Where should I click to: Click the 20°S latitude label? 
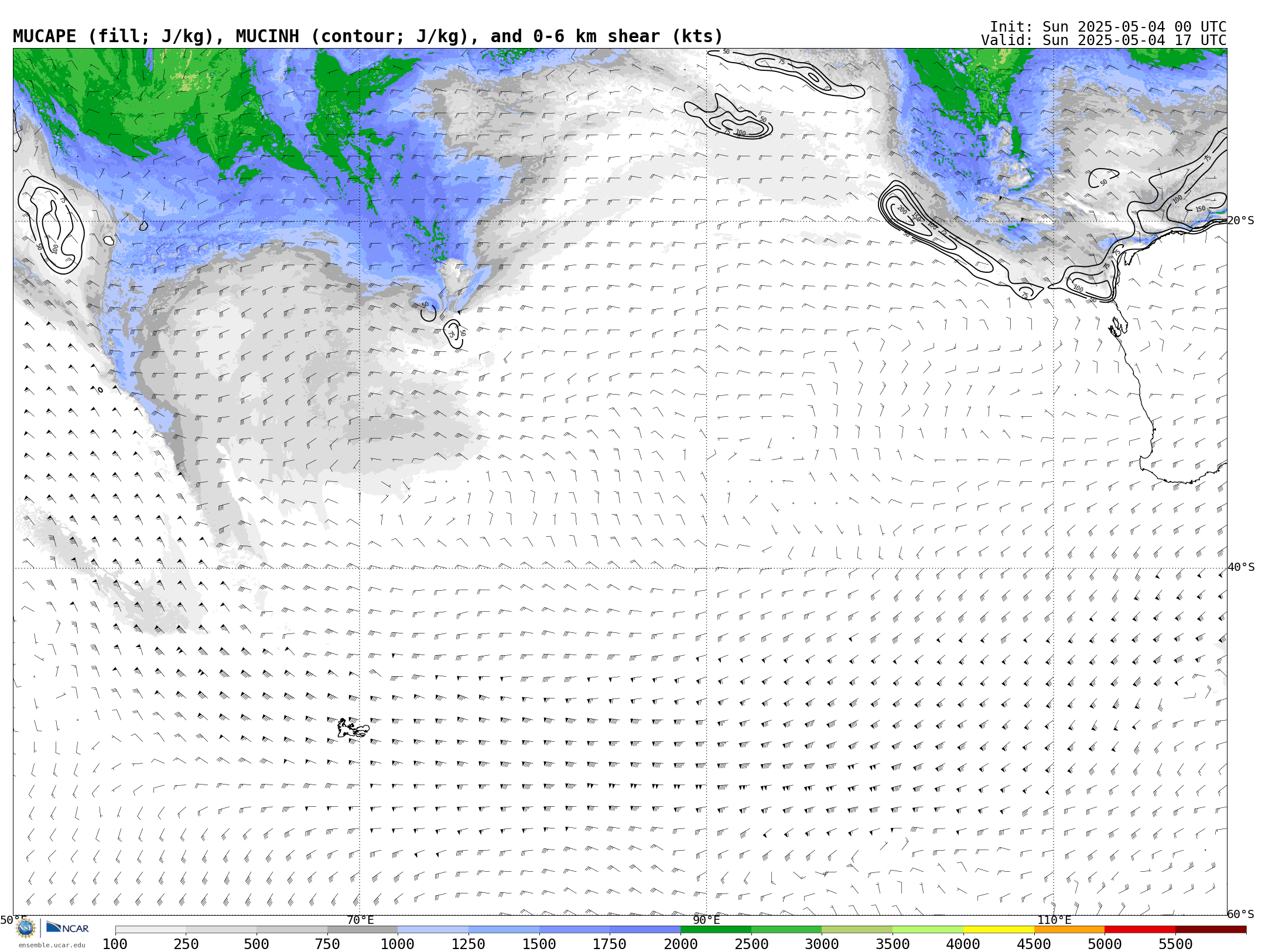pyautogui.click(x=1241, y=221)
